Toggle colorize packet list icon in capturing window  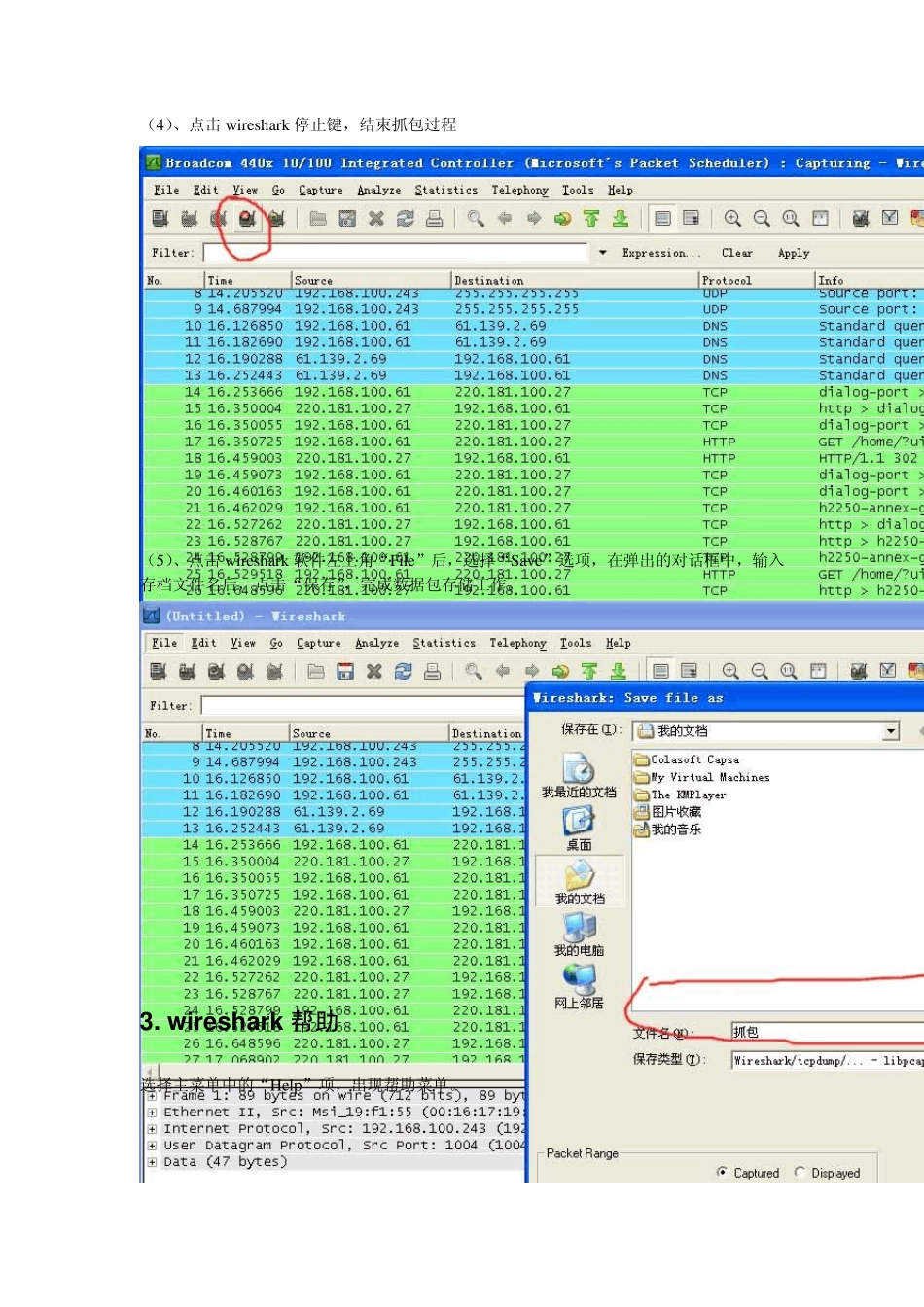pyautogui.click(x=662, y=219)
